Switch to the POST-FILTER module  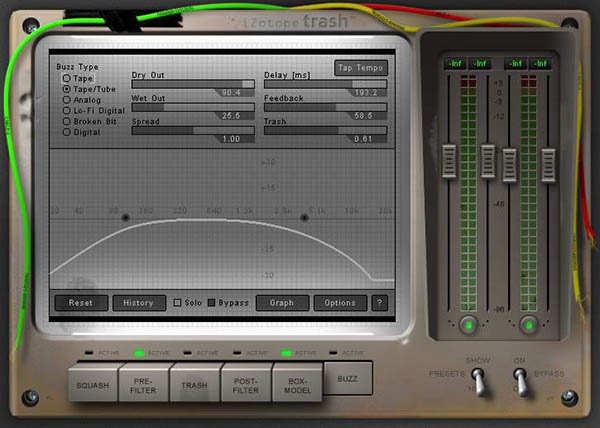(246, 382)
